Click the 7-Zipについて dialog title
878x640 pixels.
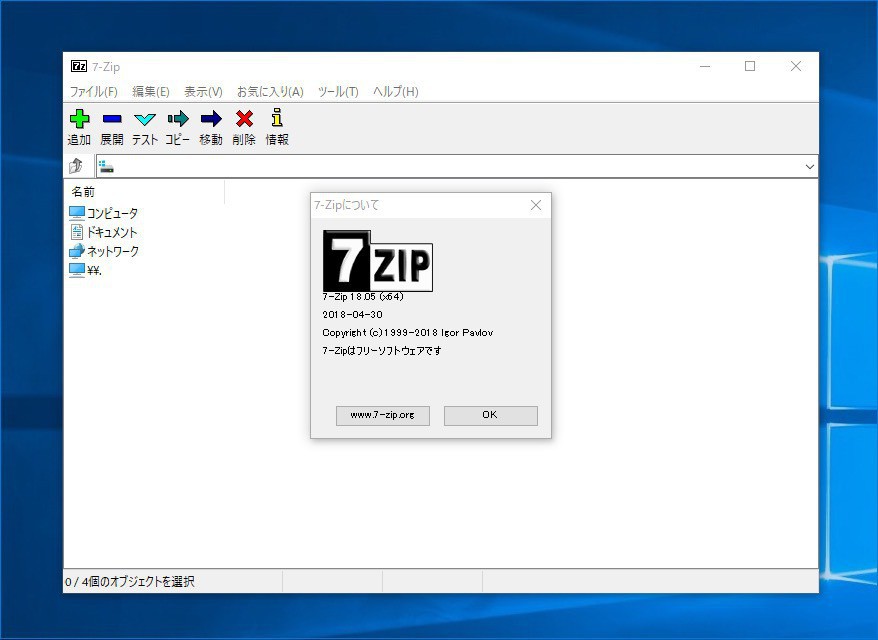[347, 205]
